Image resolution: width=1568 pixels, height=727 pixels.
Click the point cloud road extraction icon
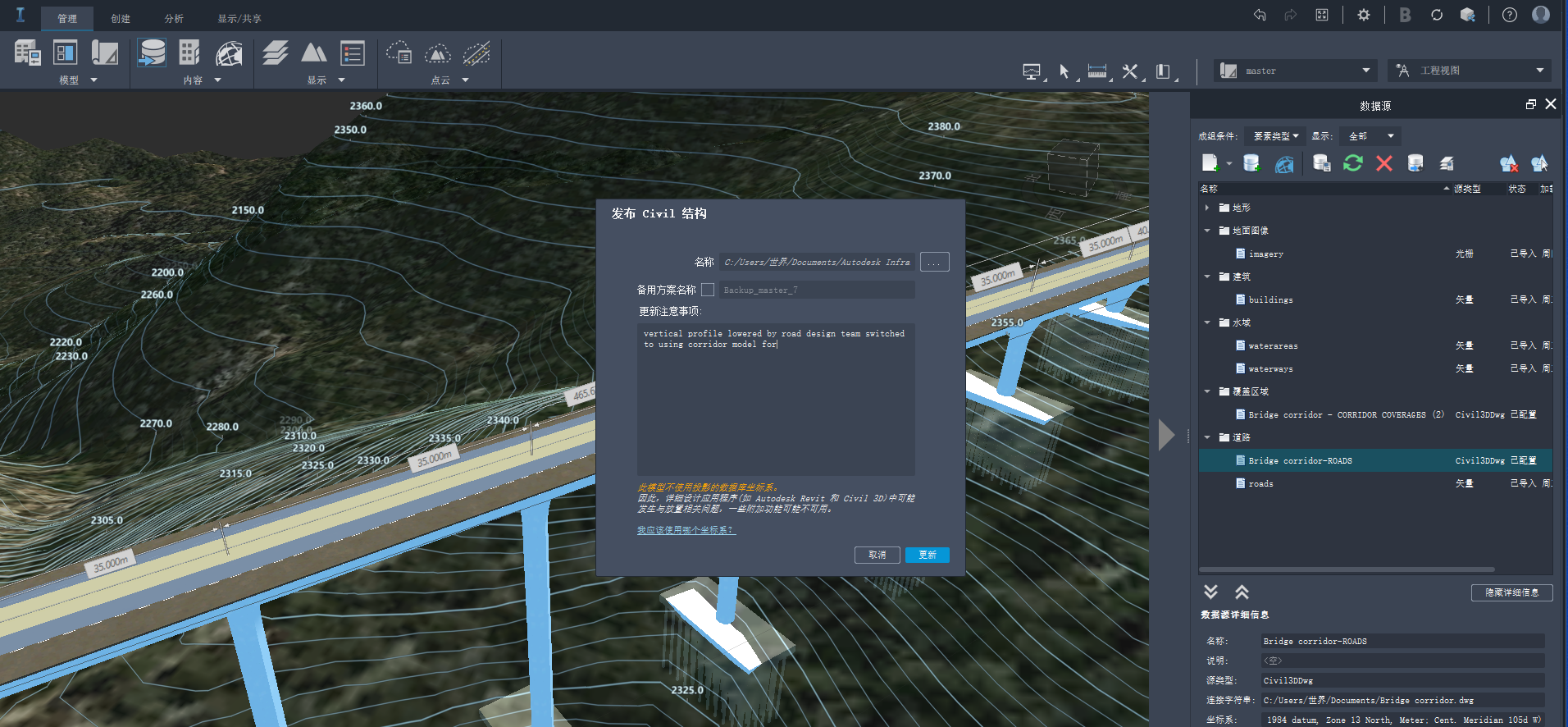tap(476, 53)
